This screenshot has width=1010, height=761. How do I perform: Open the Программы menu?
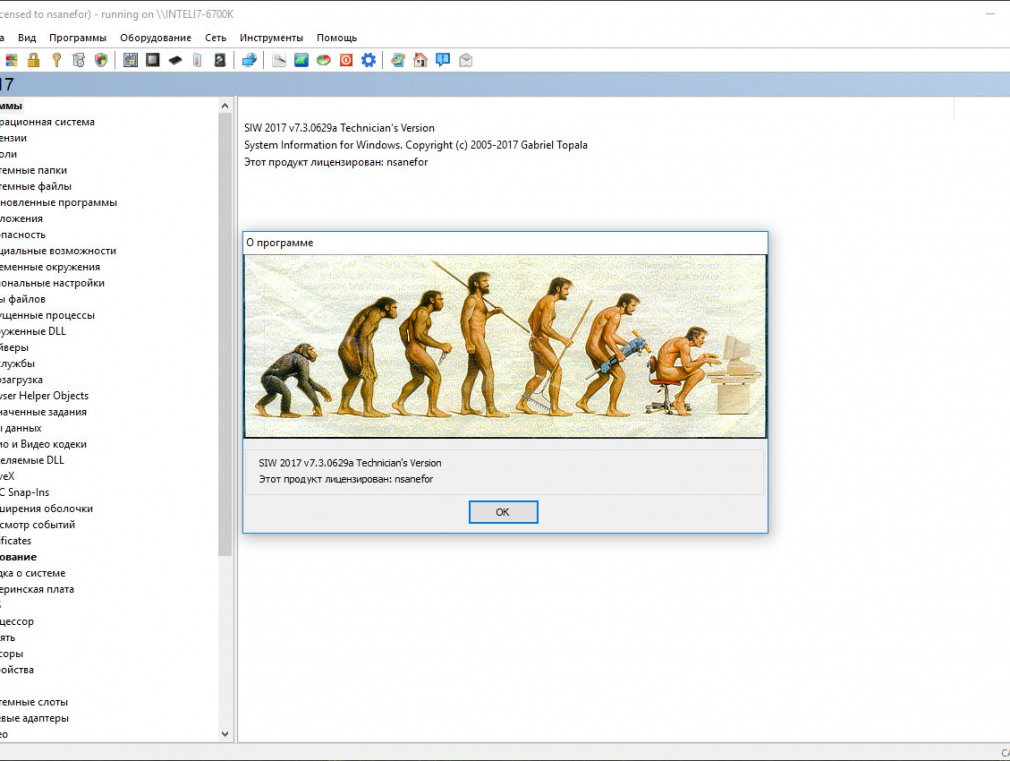pyautogui.click(x=78, y=37)
